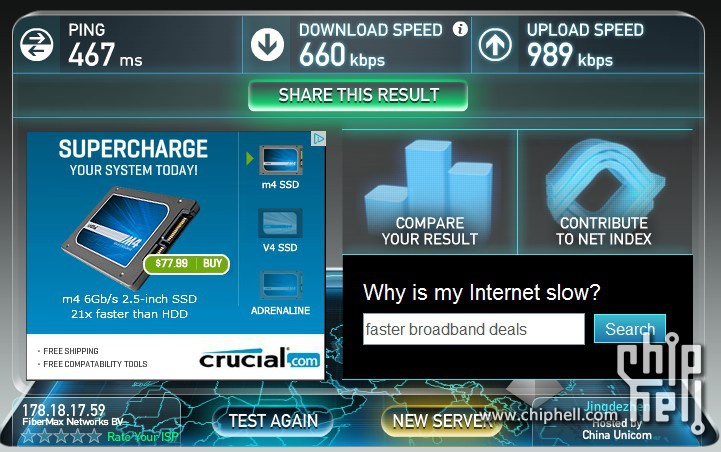Select the m4 SSD thumbnail

[x=280, y=160]
